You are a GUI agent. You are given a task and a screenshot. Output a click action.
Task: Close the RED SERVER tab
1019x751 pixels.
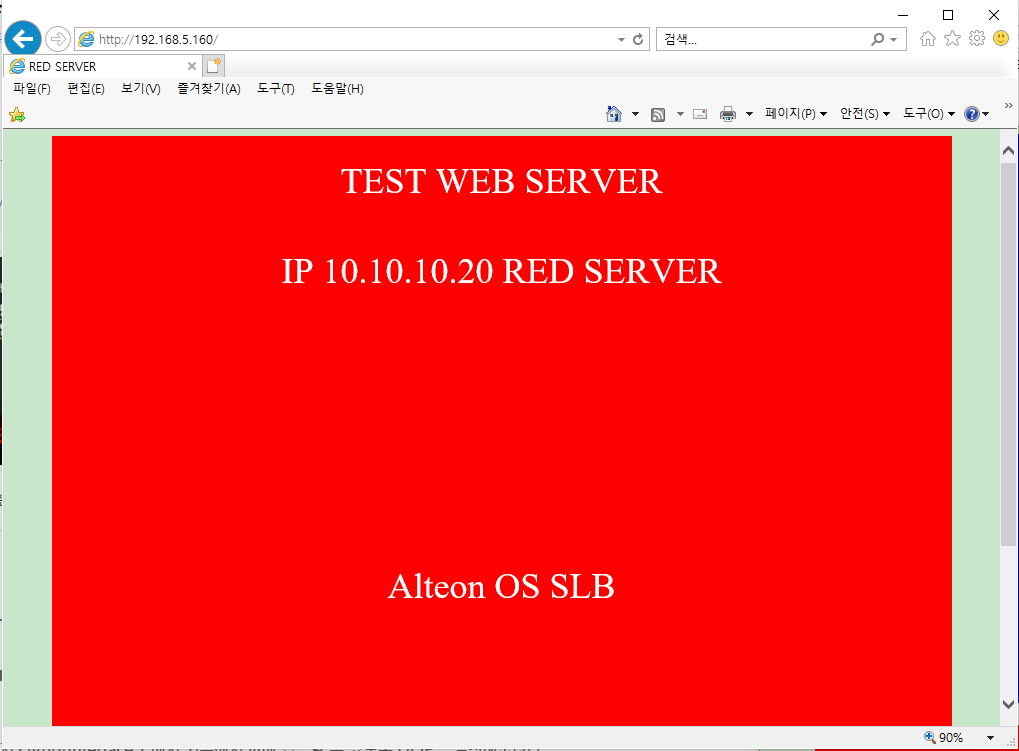point(192,66)
